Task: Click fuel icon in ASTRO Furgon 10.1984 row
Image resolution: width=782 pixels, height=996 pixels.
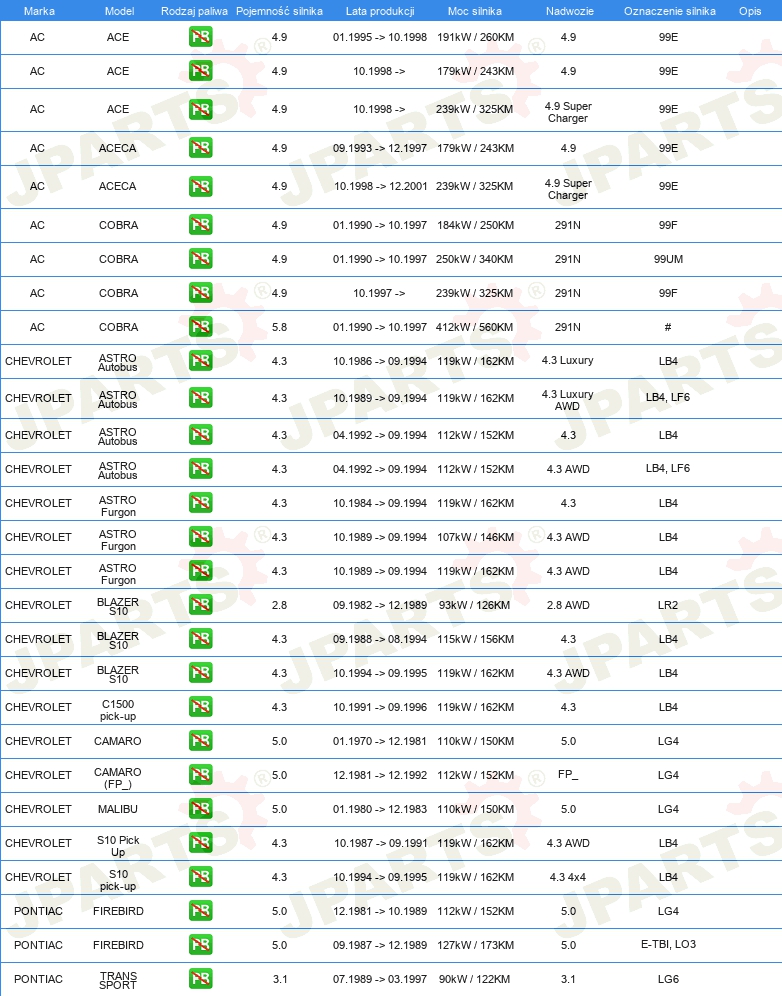Action: [200, 503]
